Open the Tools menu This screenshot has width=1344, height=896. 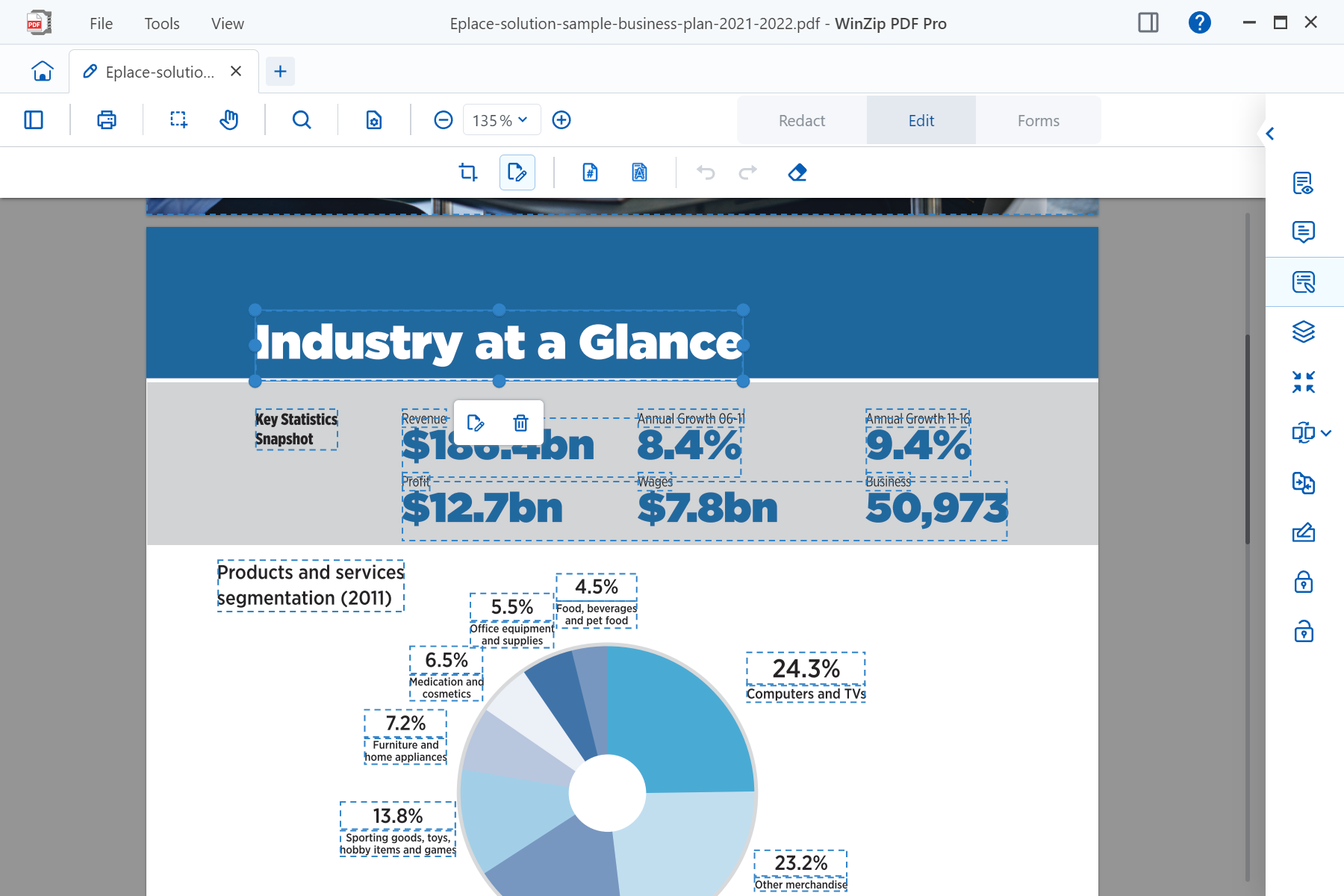click(x=162, y=23)
